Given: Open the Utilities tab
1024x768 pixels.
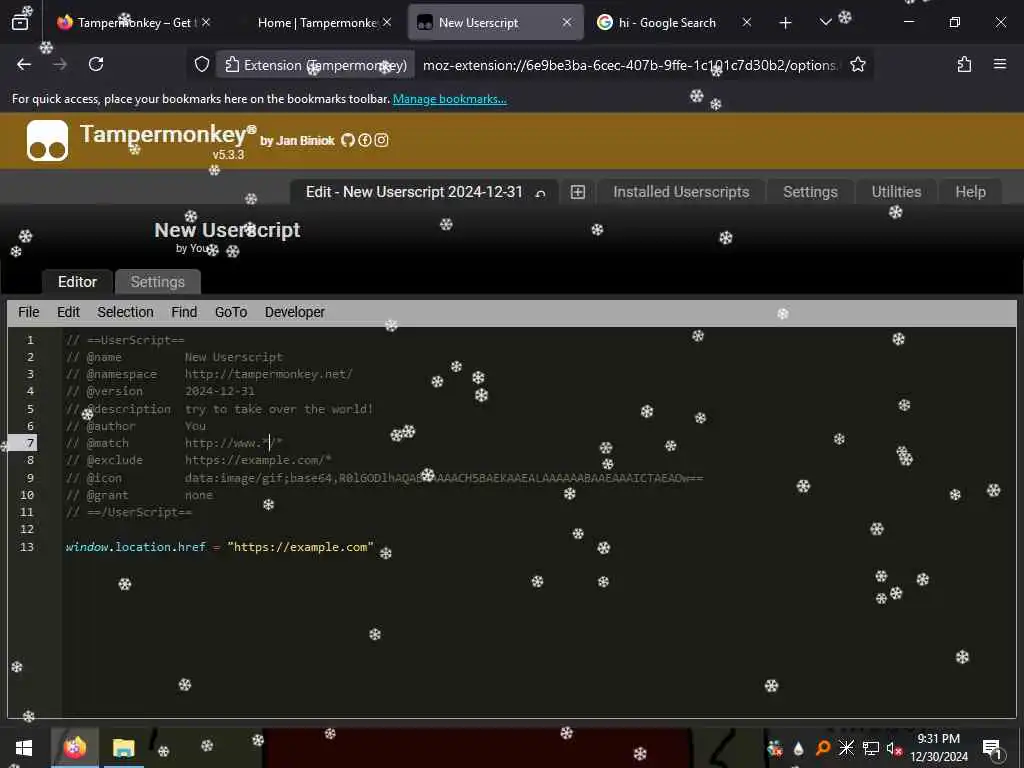Looking at the screenshot, I should coord(896,192).
